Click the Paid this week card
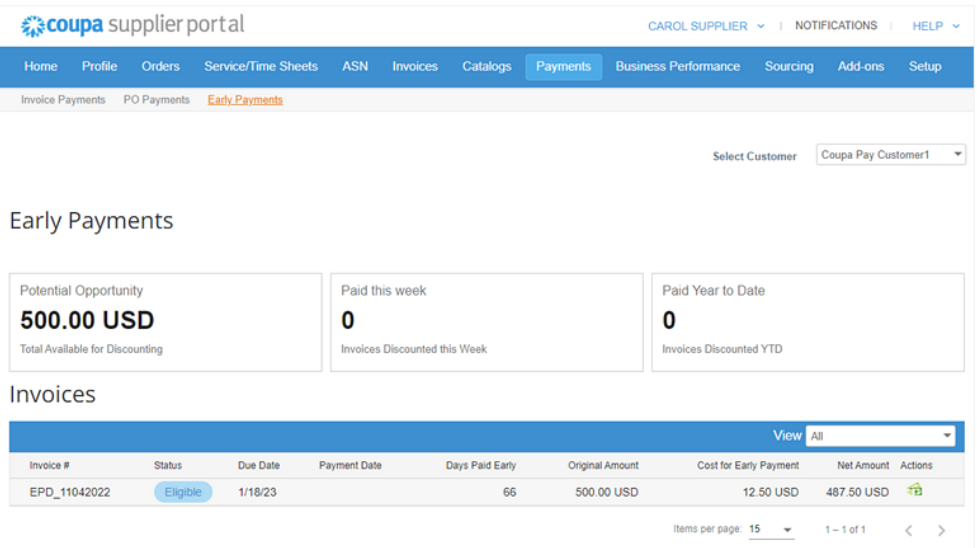The image size is (977, 548). tap(487, 322)
